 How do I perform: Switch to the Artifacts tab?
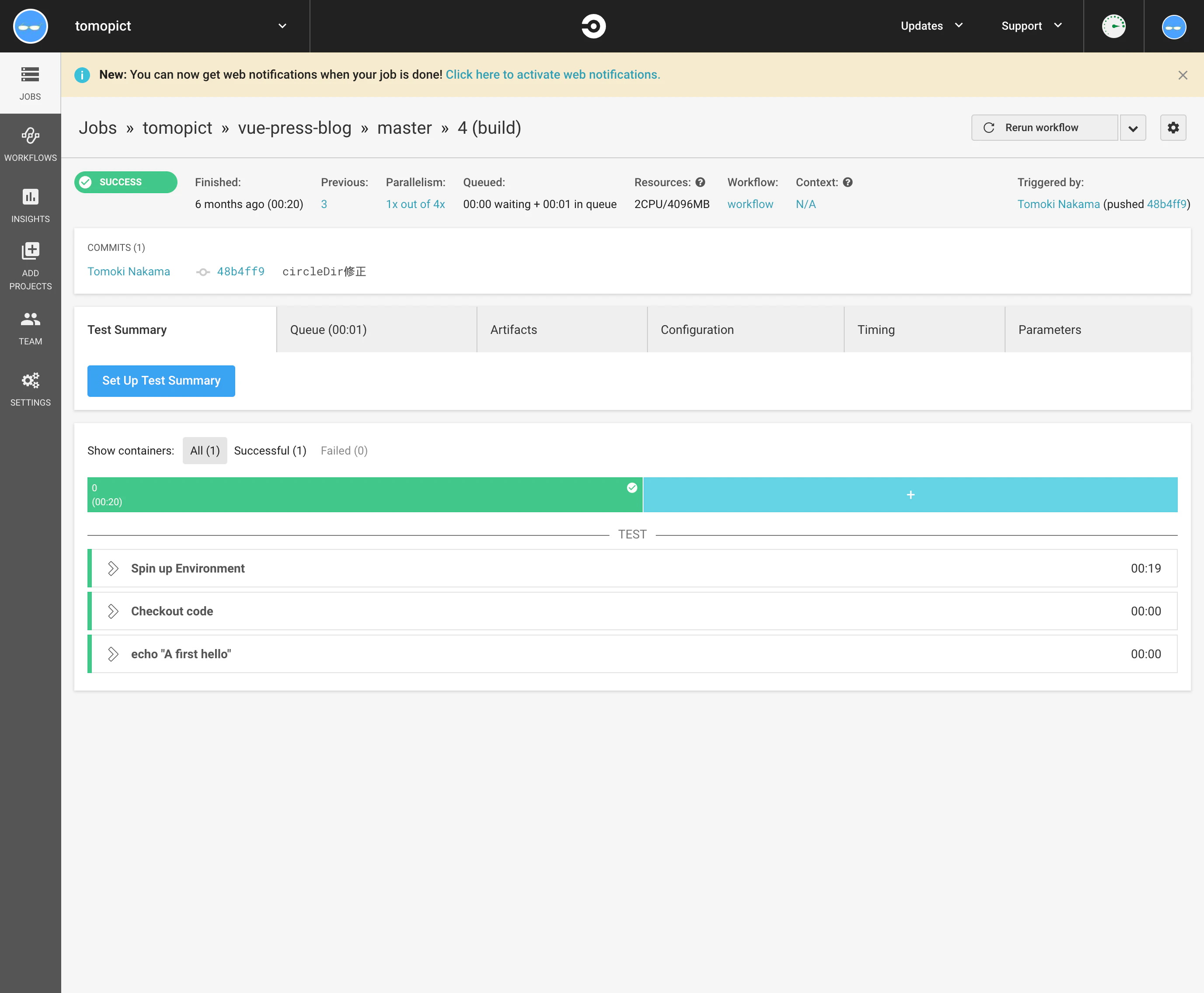(x=513, y=330)
